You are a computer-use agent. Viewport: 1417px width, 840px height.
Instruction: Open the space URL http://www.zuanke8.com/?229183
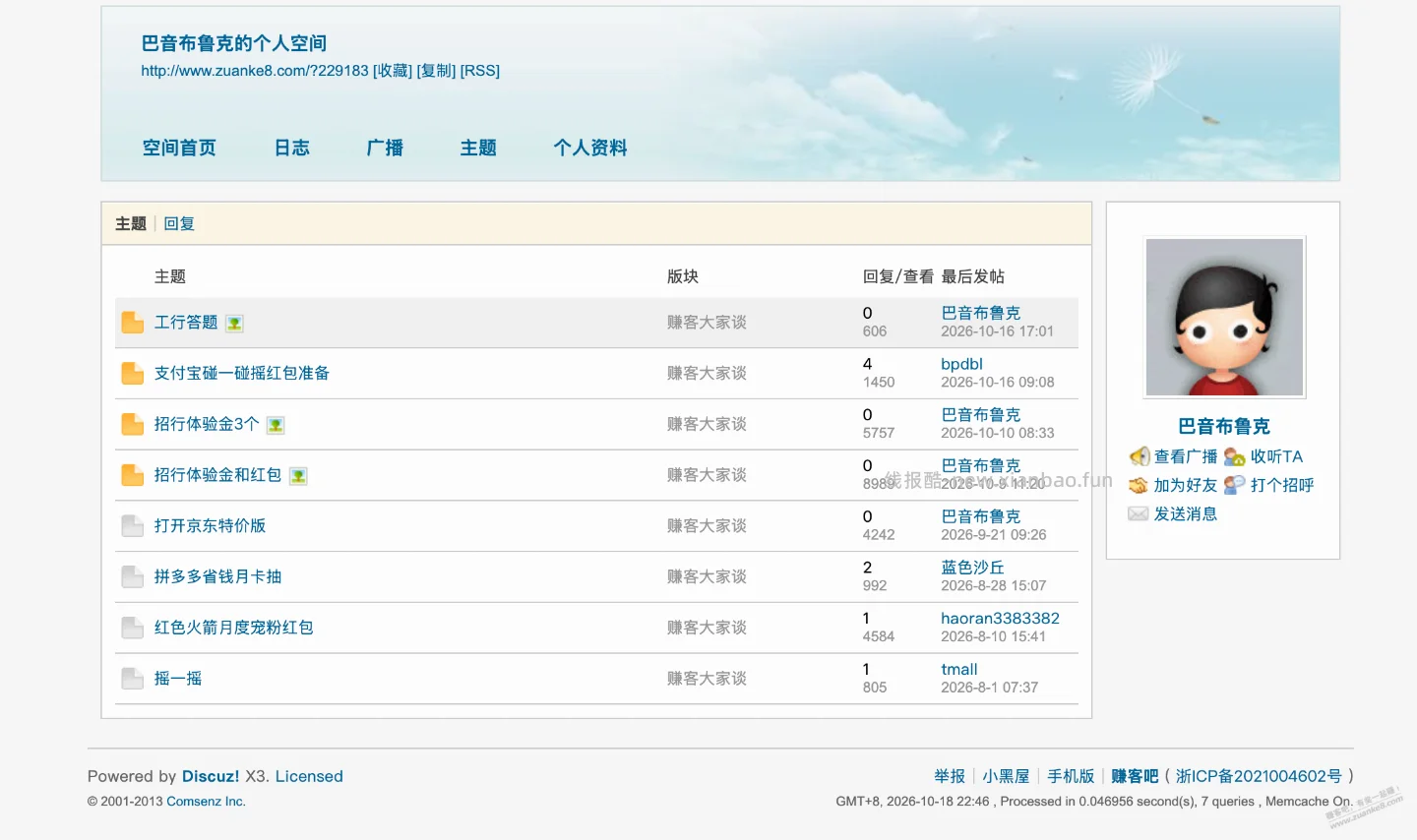(255, 71)
